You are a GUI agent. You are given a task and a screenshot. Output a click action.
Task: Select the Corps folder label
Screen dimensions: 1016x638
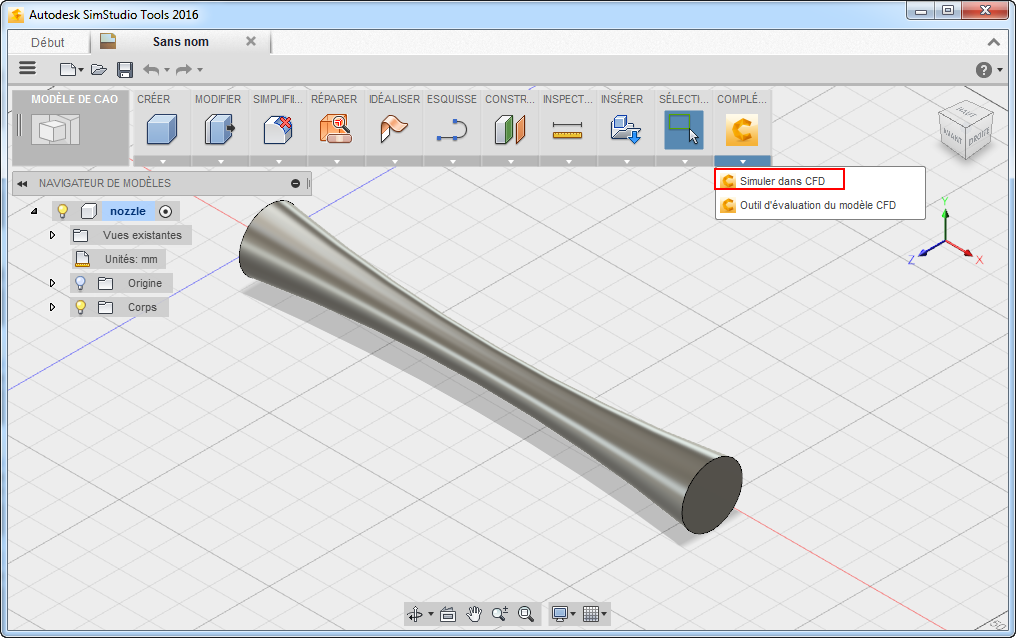(x=142, y=307)
